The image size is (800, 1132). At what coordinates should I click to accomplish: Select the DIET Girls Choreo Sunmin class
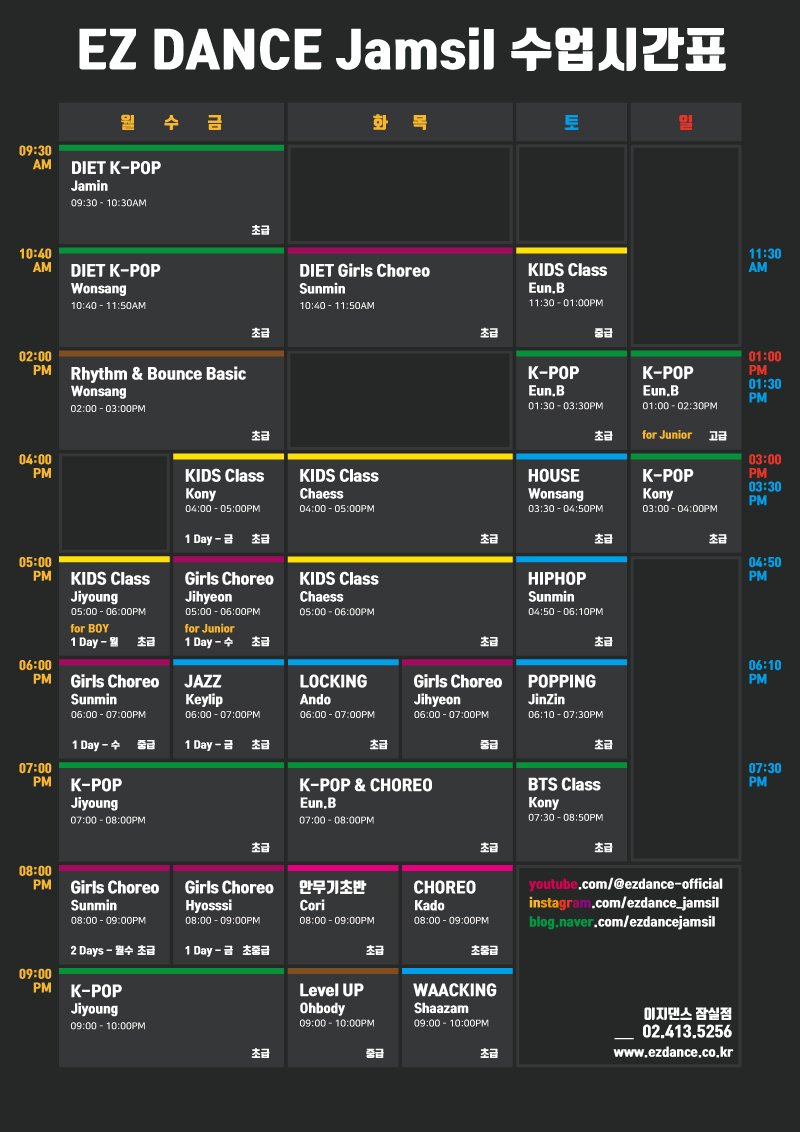point(400,297)
